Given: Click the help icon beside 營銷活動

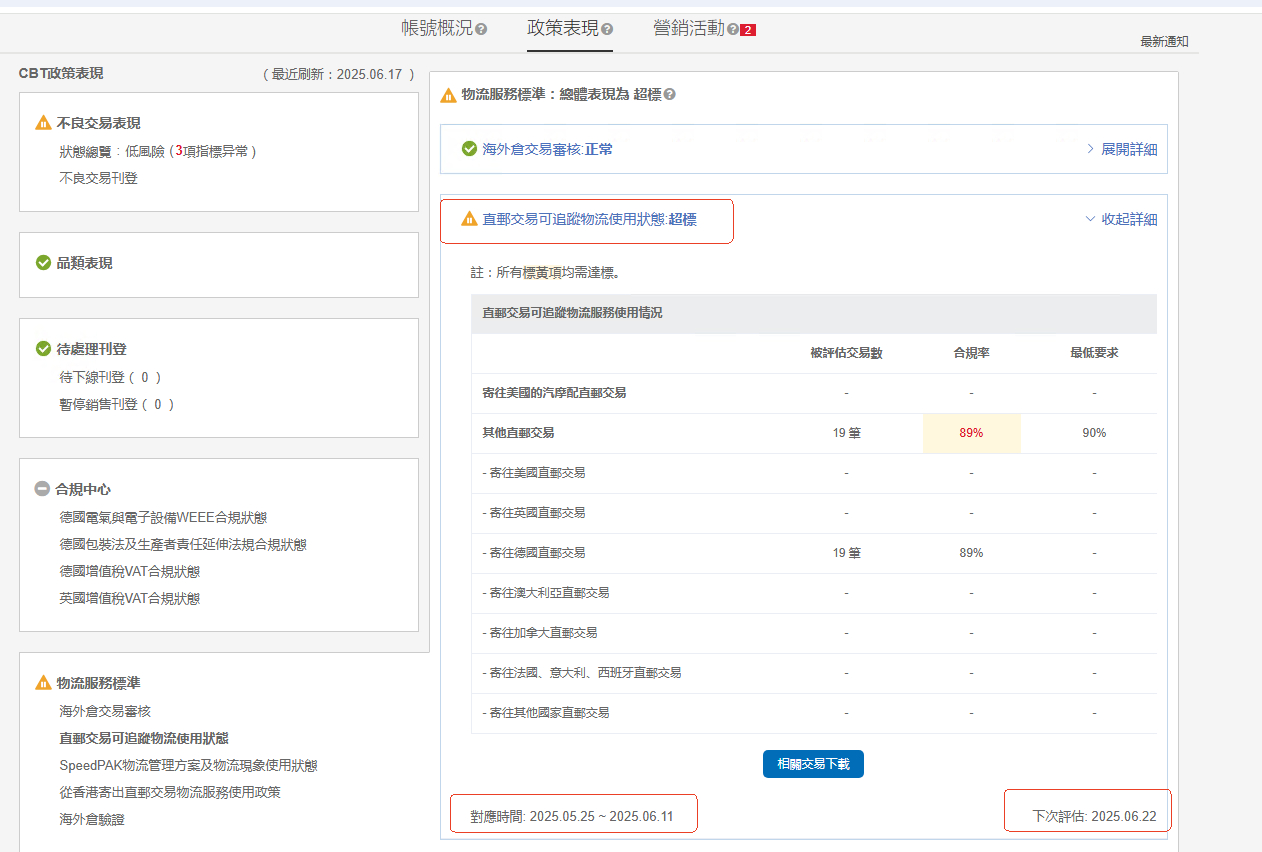Looking at the screenshot, I should 733,30.
